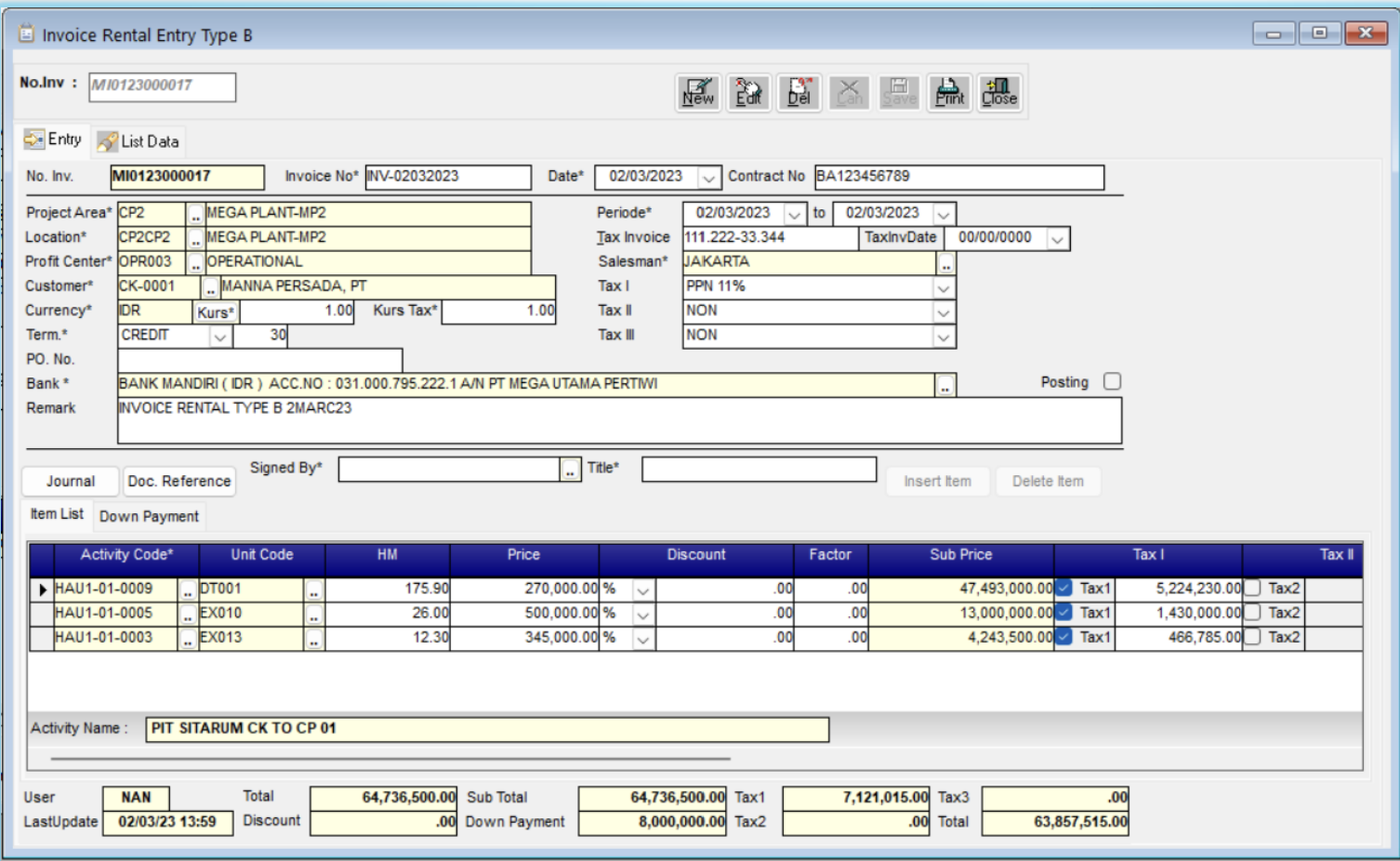Click the Activity Code column header
Screen dimensions: 1400x861
126,555
